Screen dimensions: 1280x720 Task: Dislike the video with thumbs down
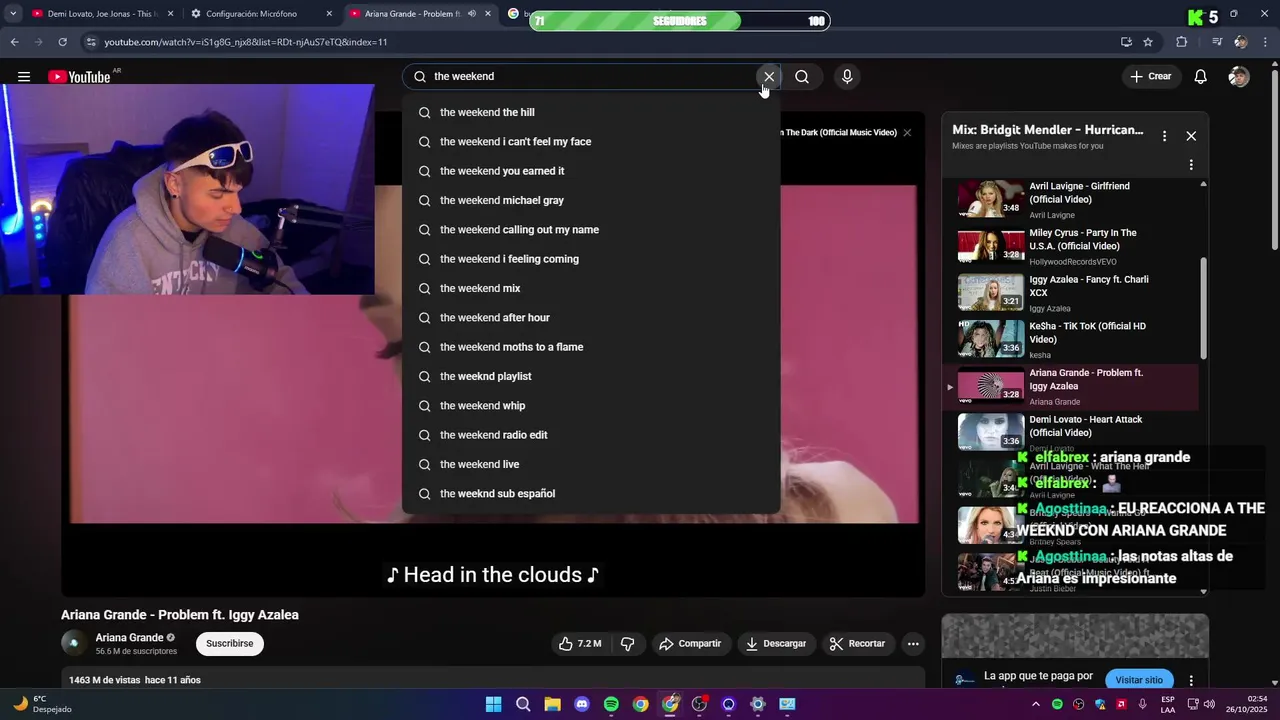[x=628, y=644]
